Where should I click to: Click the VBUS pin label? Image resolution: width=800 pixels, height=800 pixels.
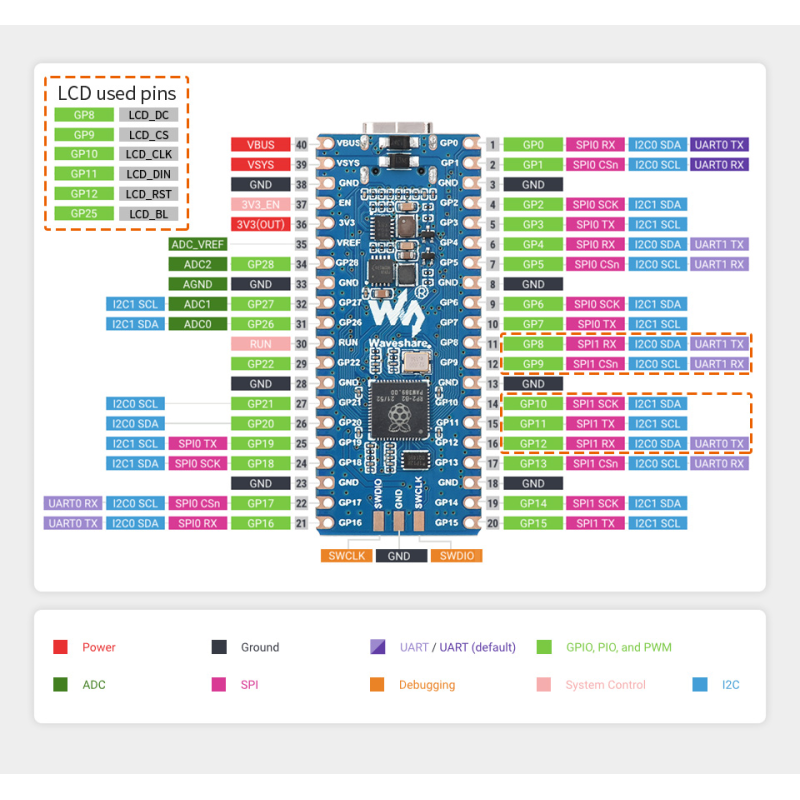[x=260, y=144]
